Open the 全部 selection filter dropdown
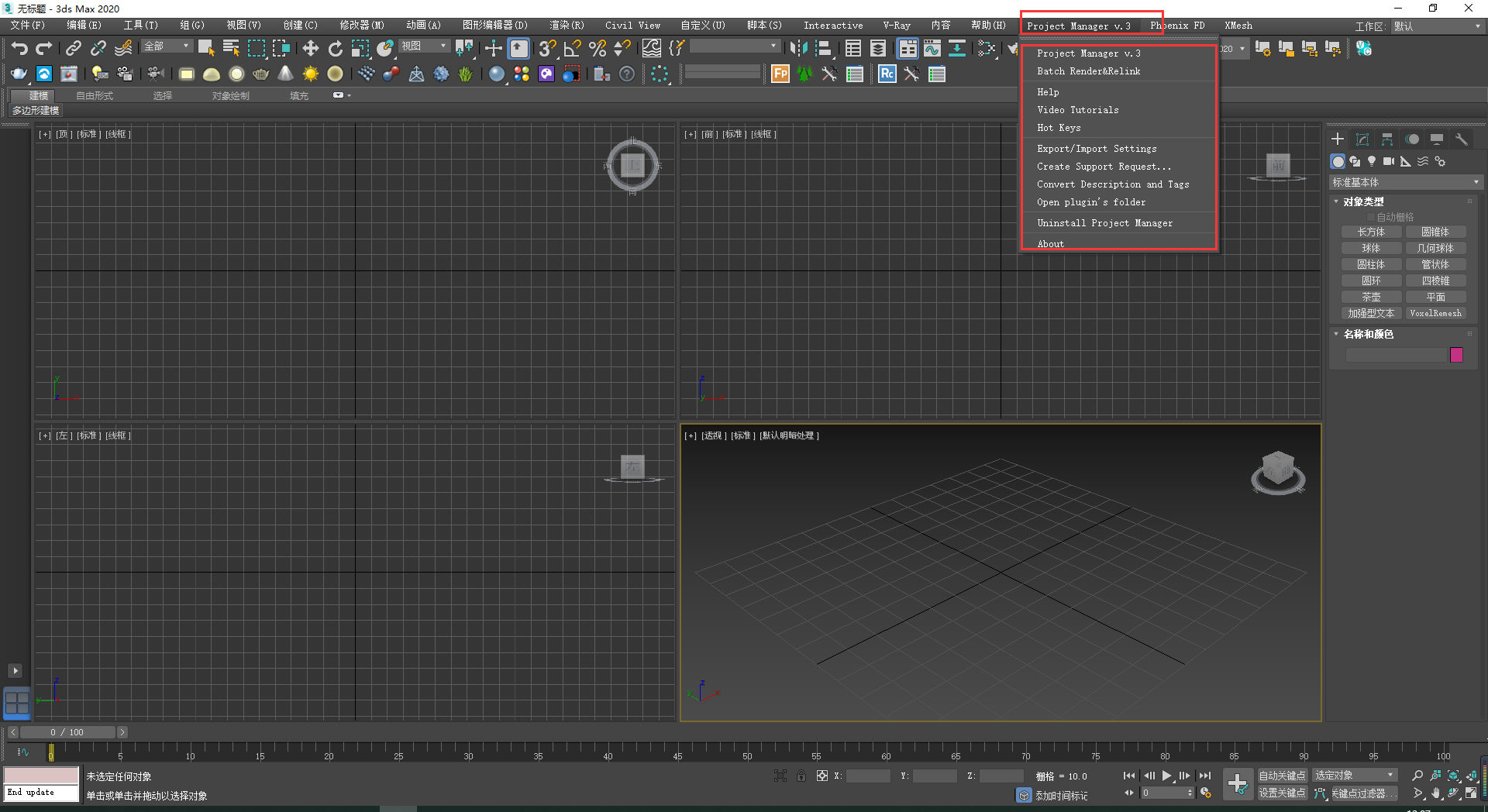 pos(167,46)
